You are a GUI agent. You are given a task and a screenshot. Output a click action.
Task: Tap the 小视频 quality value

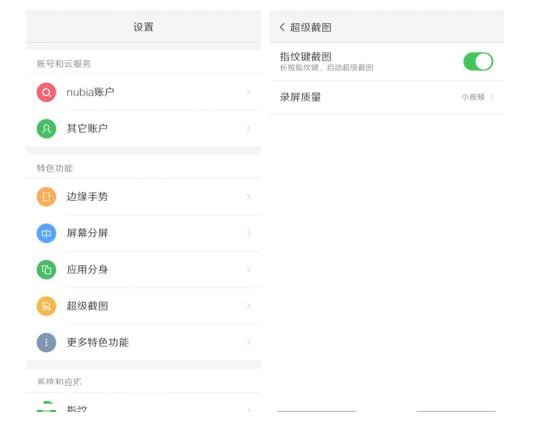coord(473,97)
